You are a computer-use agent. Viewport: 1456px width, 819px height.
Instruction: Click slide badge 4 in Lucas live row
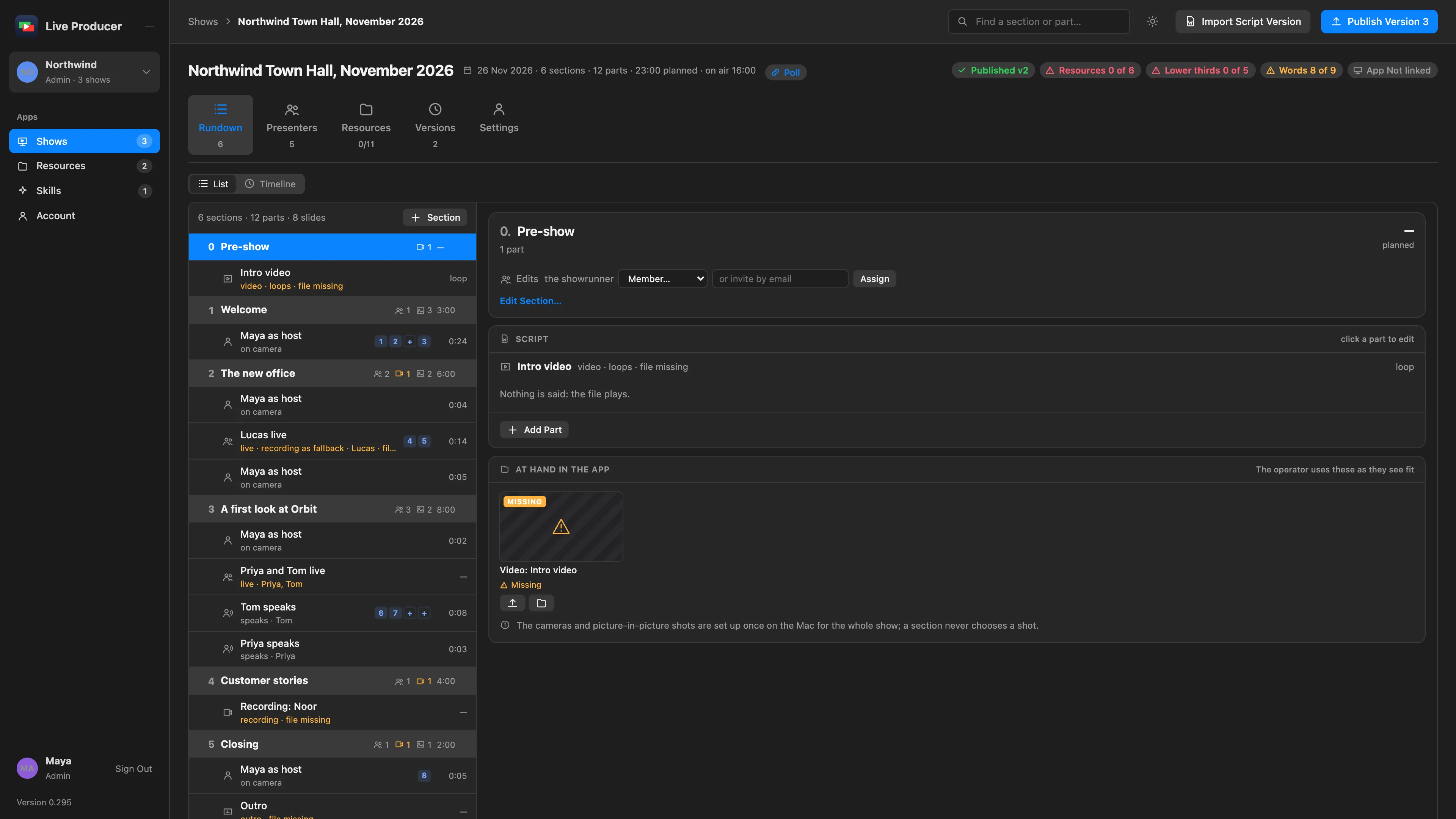(410, 441)
